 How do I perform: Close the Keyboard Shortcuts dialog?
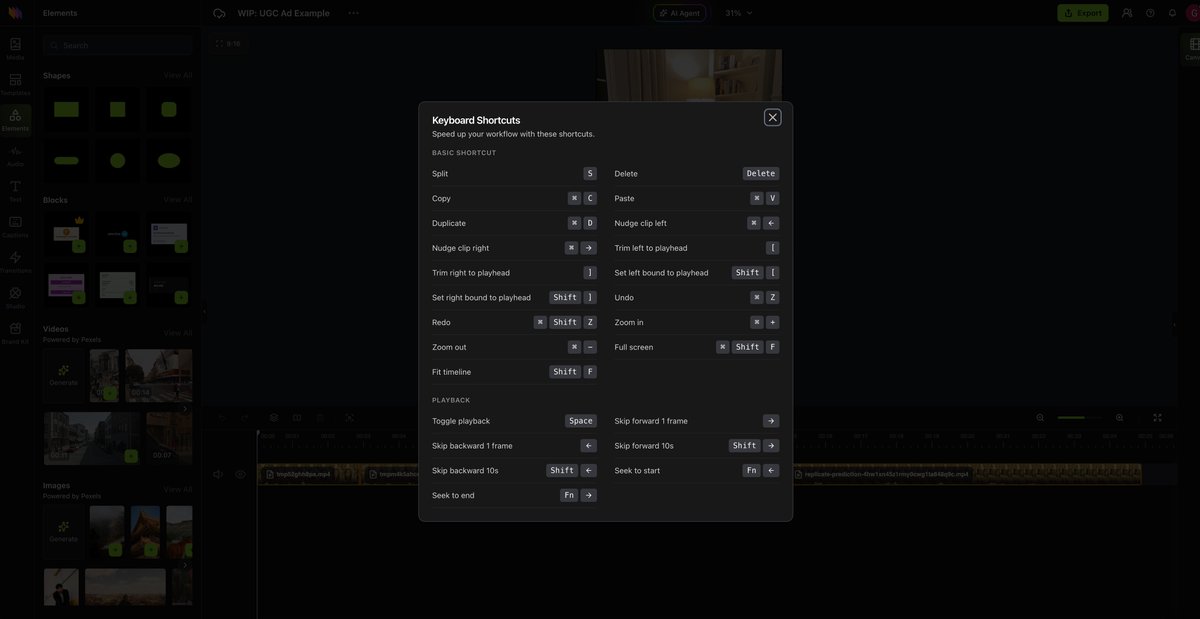pyautogui.click(x=772, y=117)
